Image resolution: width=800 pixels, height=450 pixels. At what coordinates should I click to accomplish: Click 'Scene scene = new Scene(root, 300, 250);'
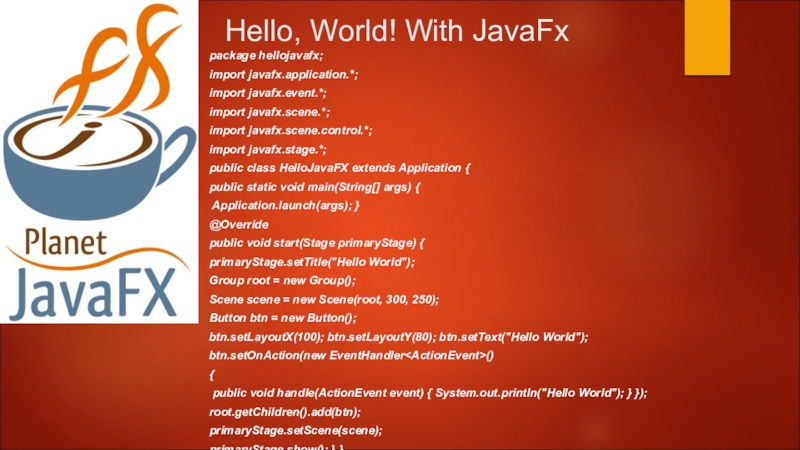(x=324, y=299)
